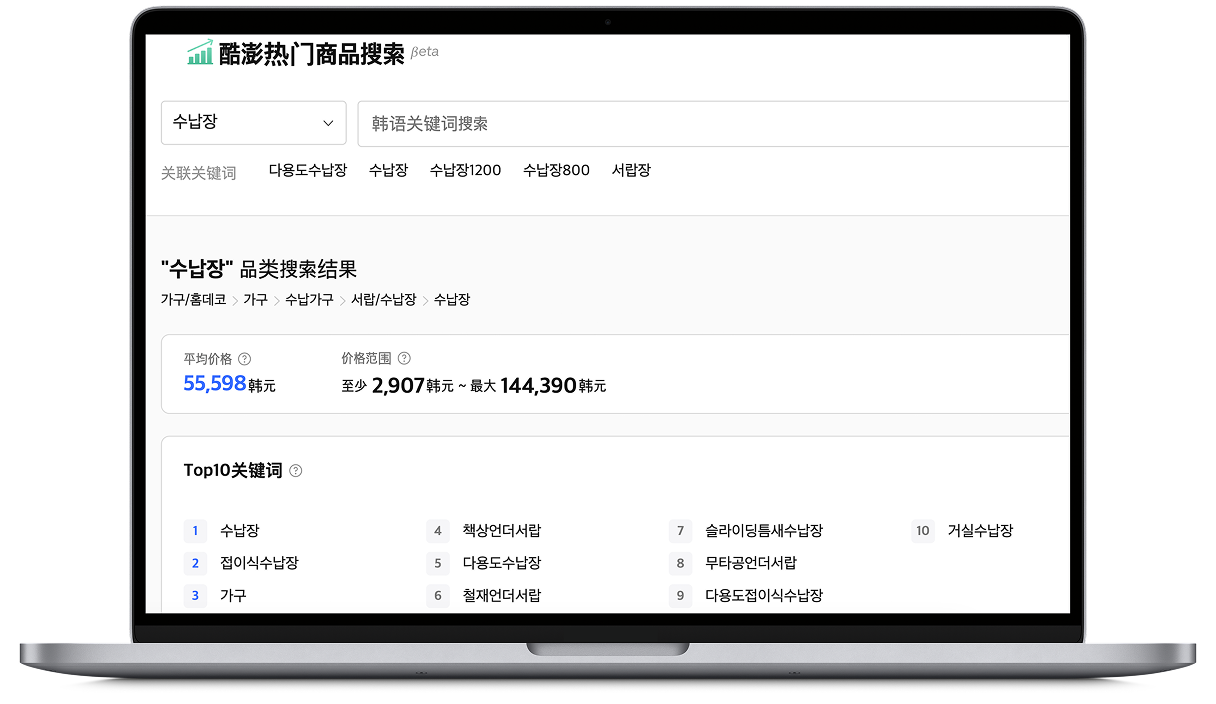Select related keyword 서랍장
The height and width of the screenshot is (704, 1216).
[x=631, y=170]
